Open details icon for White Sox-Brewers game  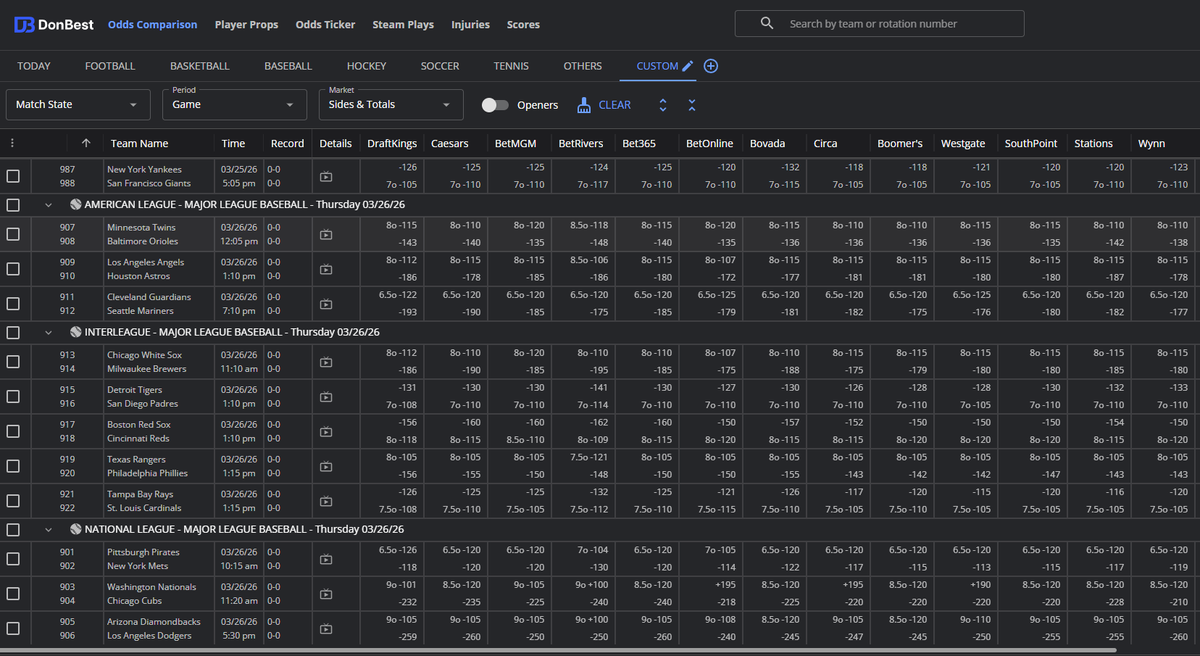coord(326,362)
